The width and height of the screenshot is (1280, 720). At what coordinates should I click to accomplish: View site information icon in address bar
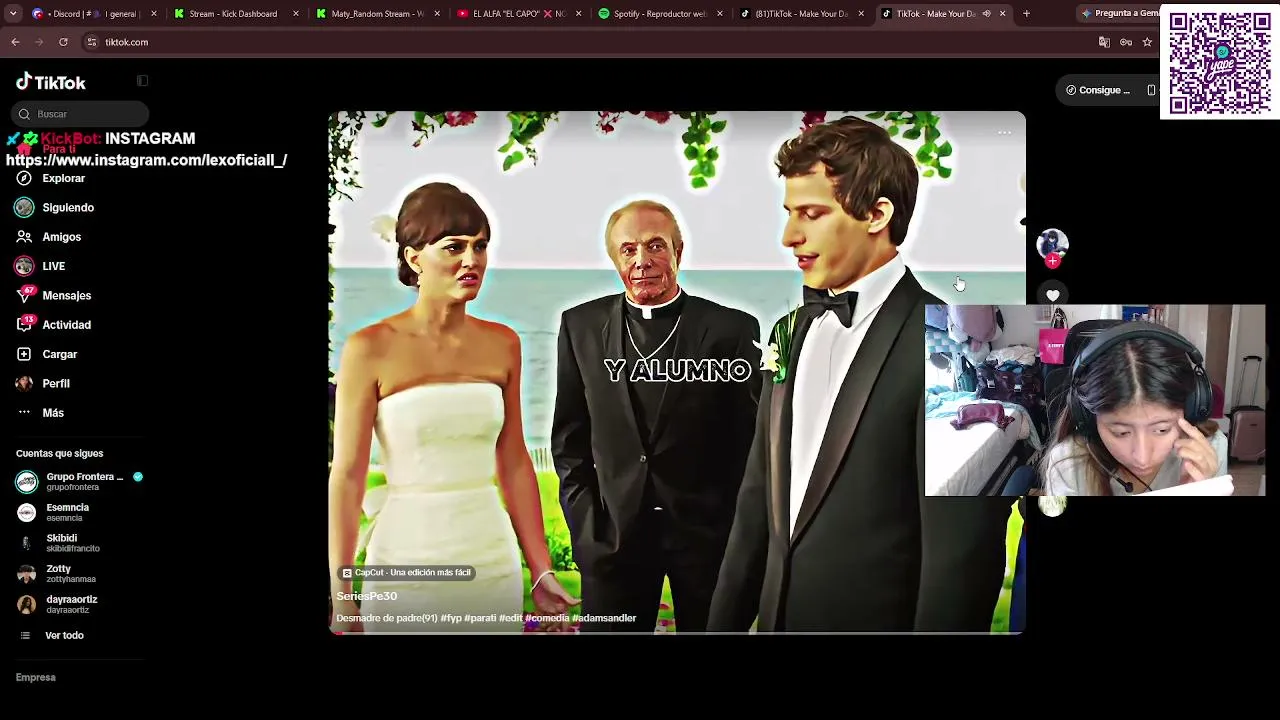[x=91, y=42]
